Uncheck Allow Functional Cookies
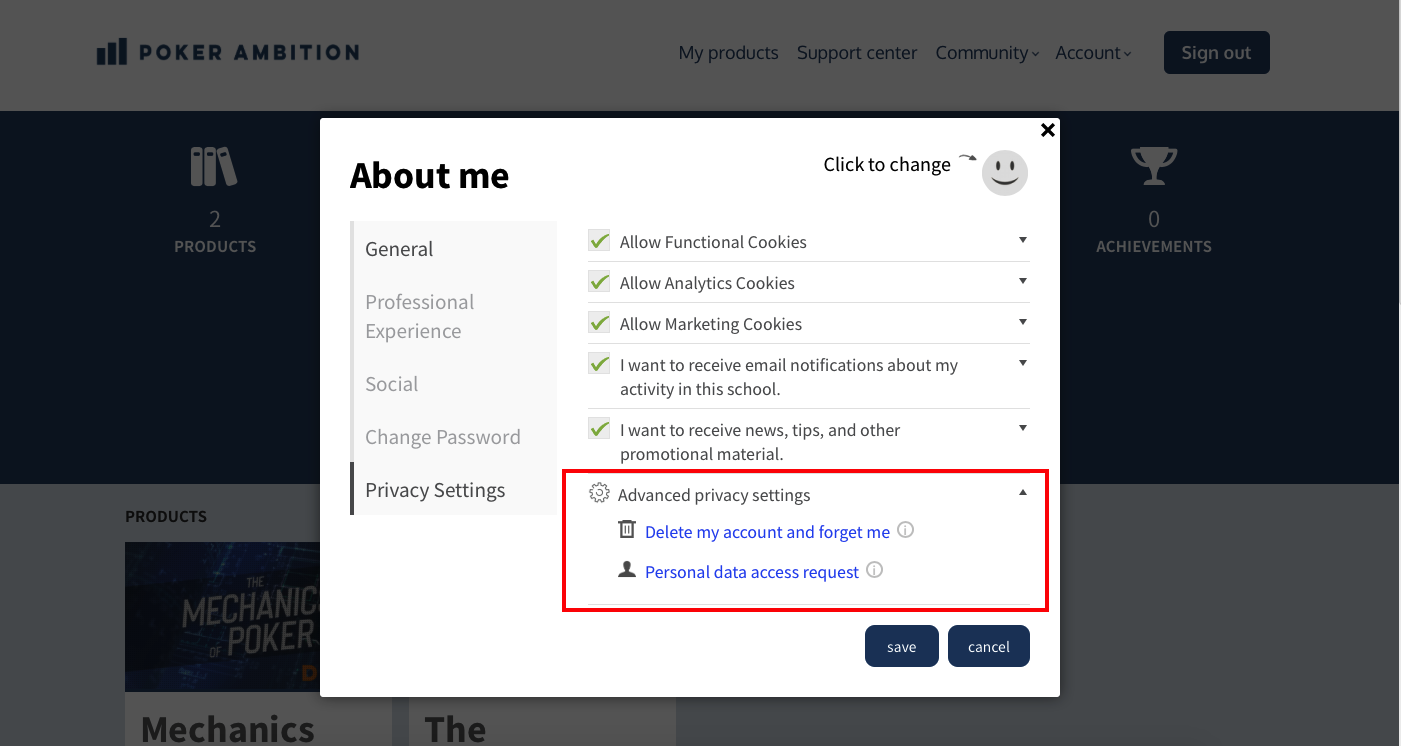 point(599,241)
